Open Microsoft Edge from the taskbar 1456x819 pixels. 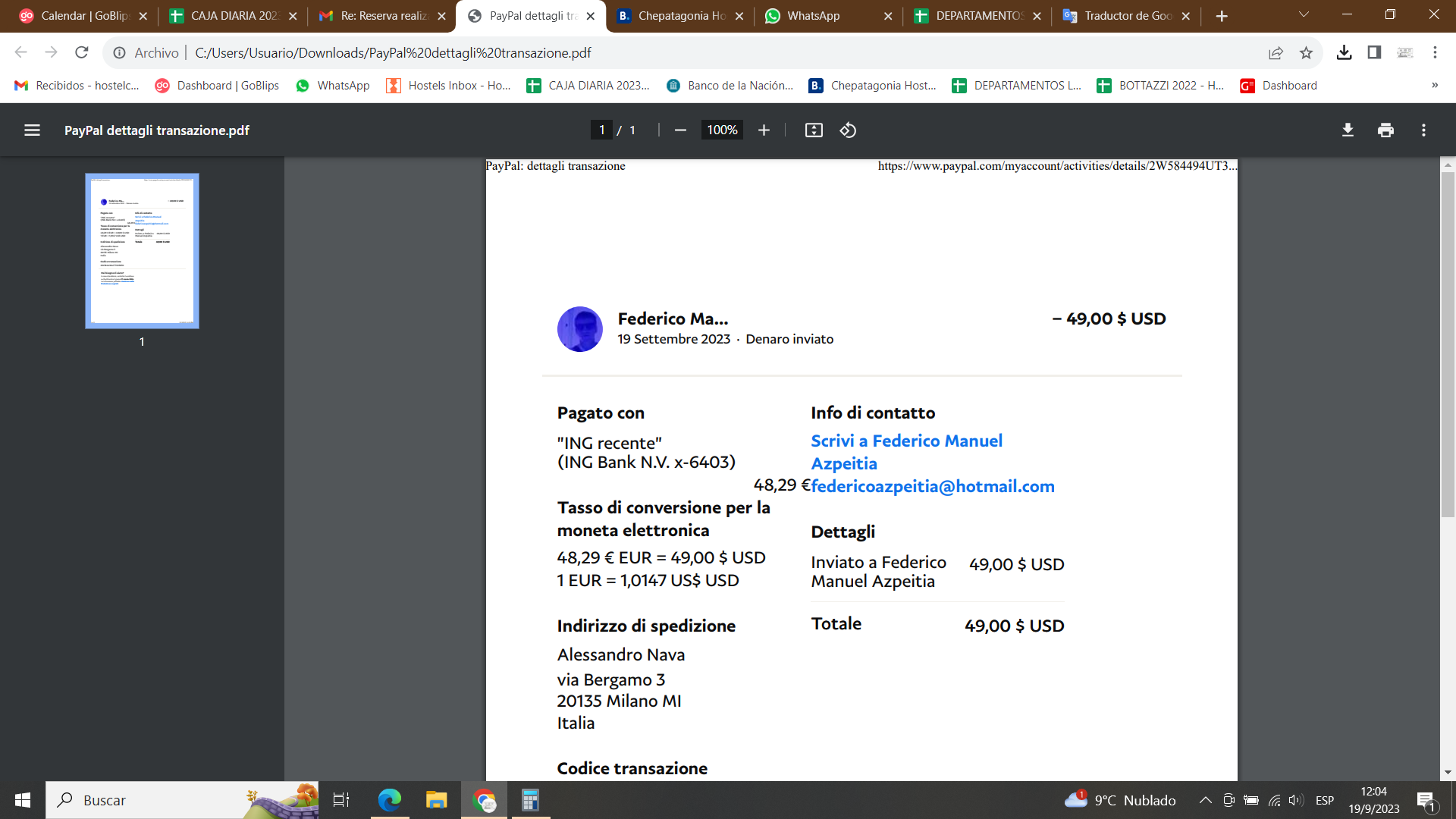pyautogui.click(x=390, y=800)
